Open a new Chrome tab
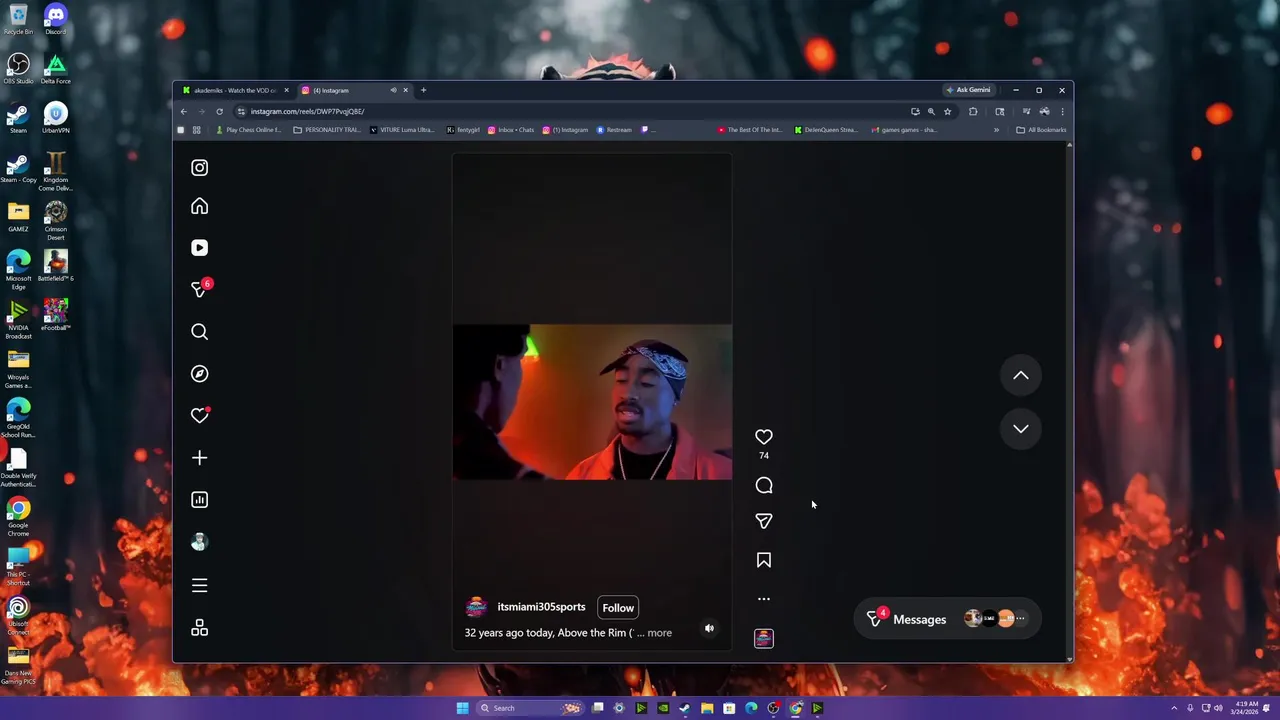 (423, 90)
